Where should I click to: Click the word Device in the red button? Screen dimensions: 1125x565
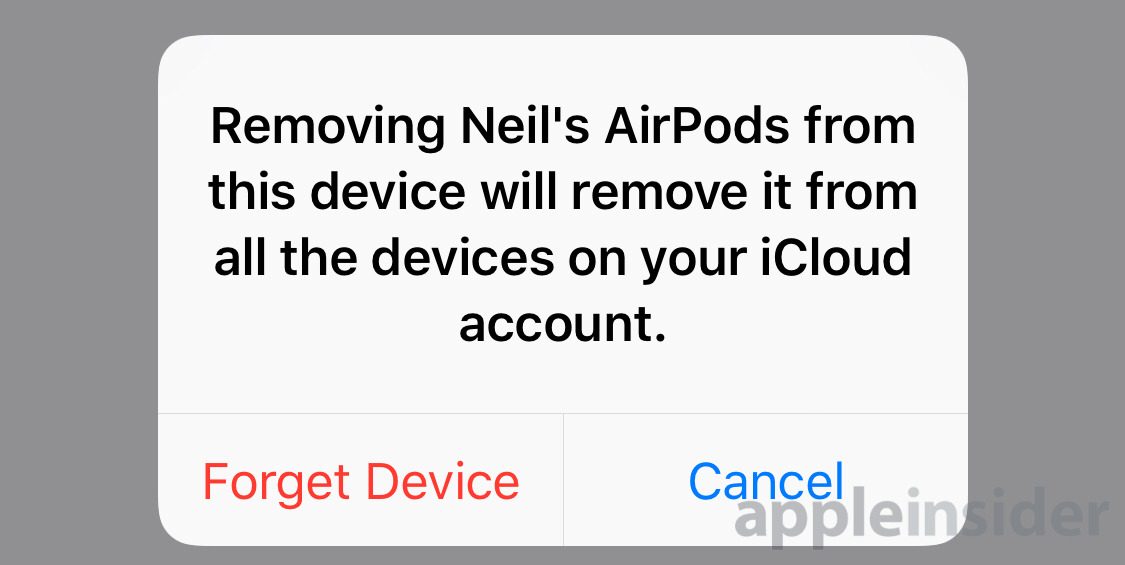[443, 481]
